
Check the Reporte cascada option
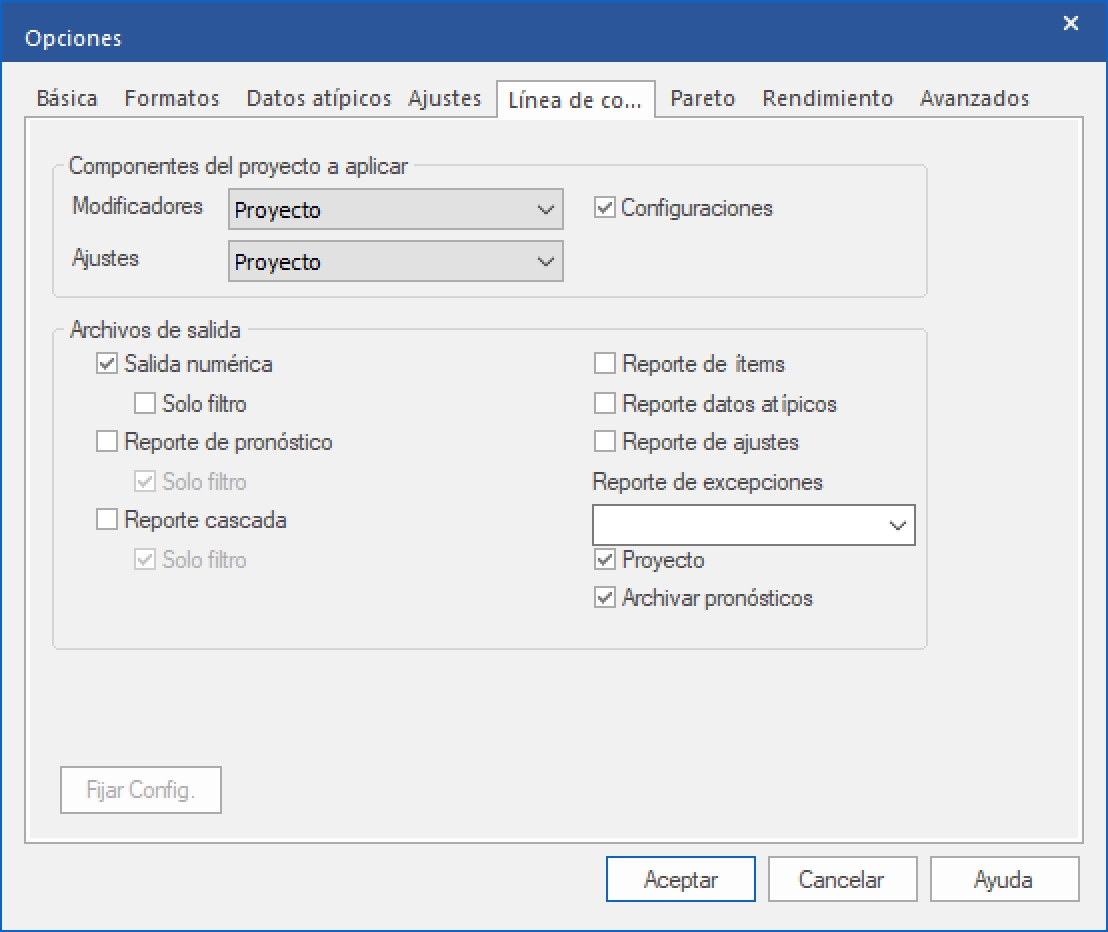(106, 520)
